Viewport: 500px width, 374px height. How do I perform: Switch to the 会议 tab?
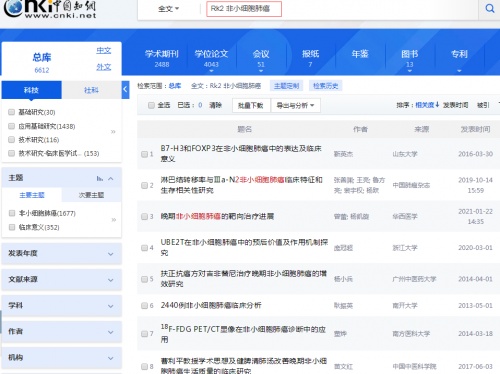coord(261,58)
